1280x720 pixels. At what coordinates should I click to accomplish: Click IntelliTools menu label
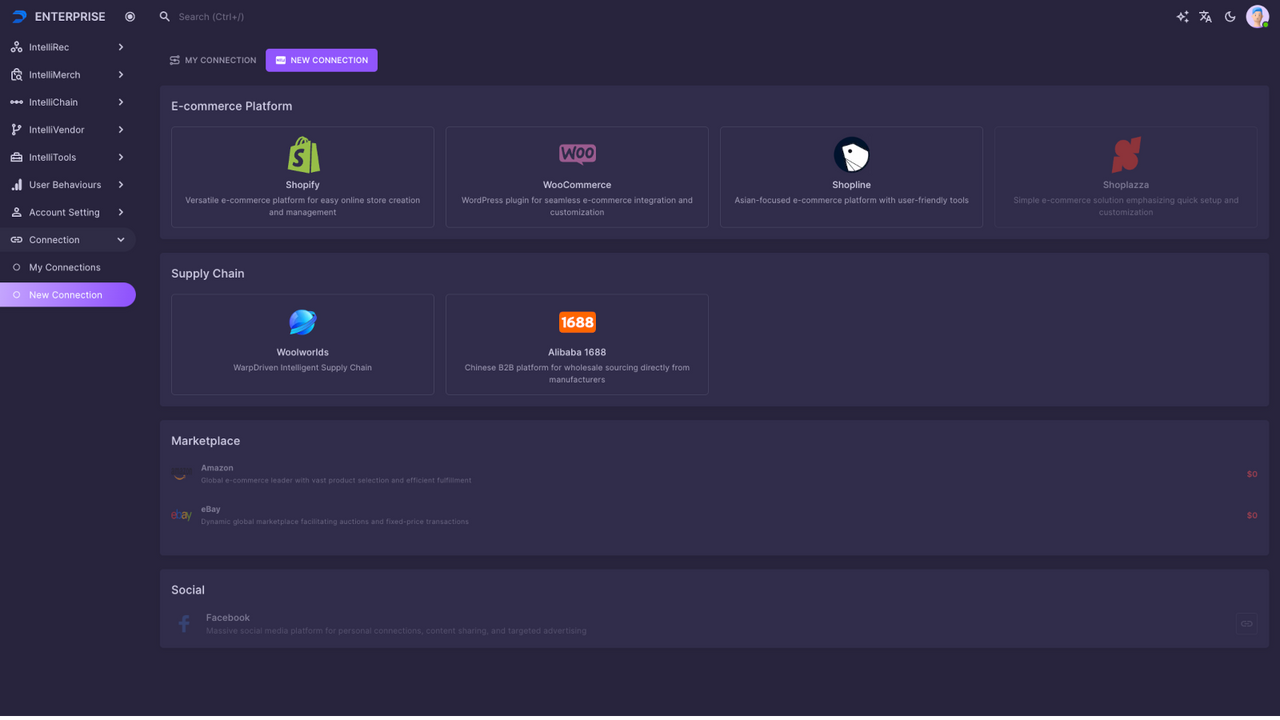point(53,157)
